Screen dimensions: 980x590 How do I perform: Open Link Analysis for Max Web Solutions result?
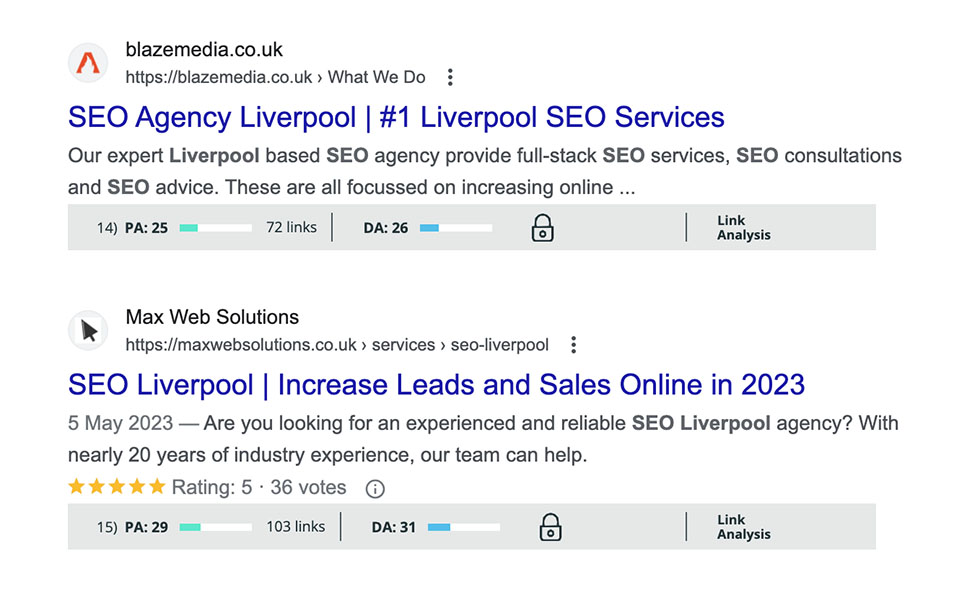tap(744, 527)
